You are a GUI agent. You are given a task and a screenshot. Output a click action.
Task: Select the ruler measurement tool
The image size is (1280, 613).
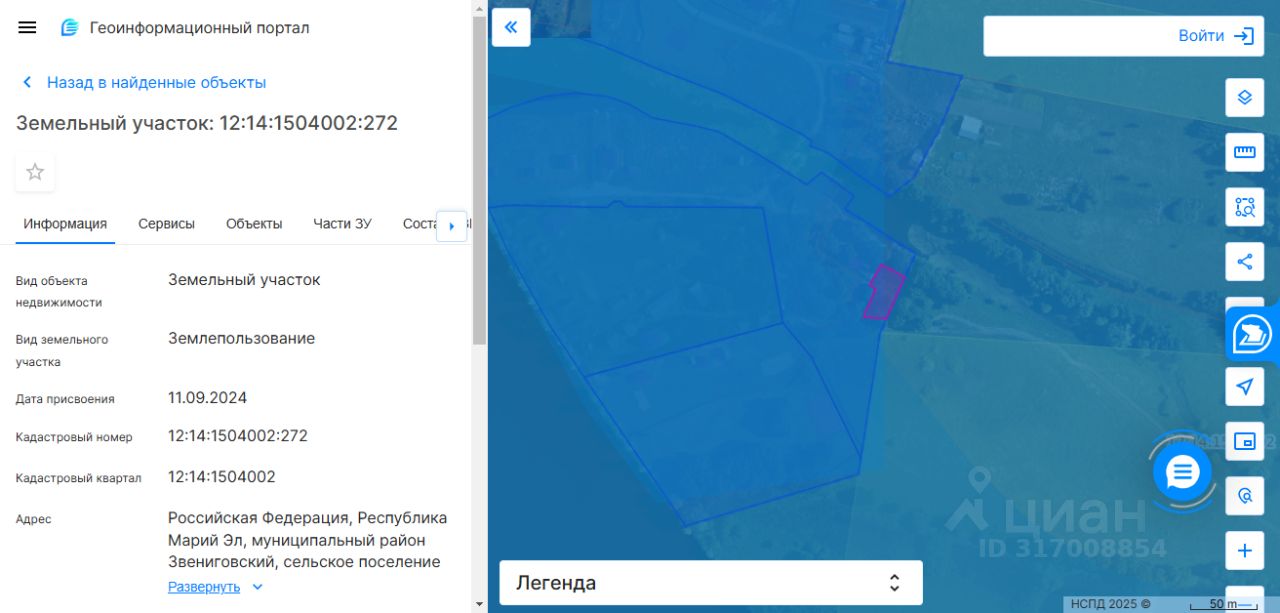[1245, 152]
